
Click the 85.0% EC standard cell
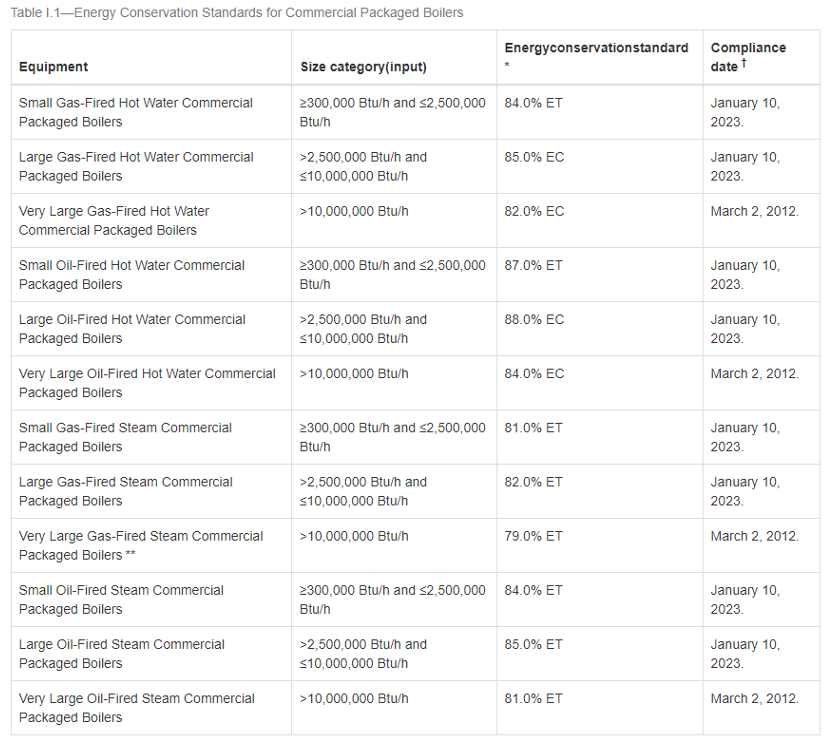(x=534, y=157)
